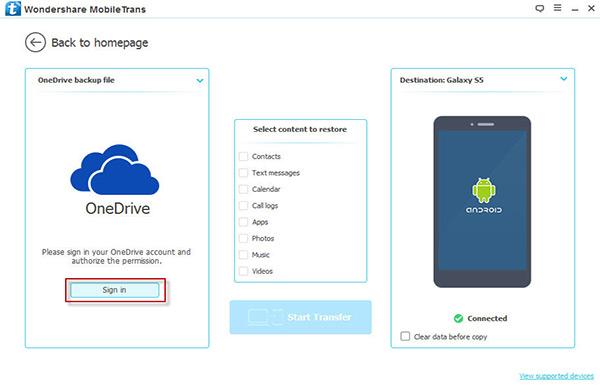Expand the OneDrive backup file dropdown
600x386 pixels.
click(x=200, y=80)
